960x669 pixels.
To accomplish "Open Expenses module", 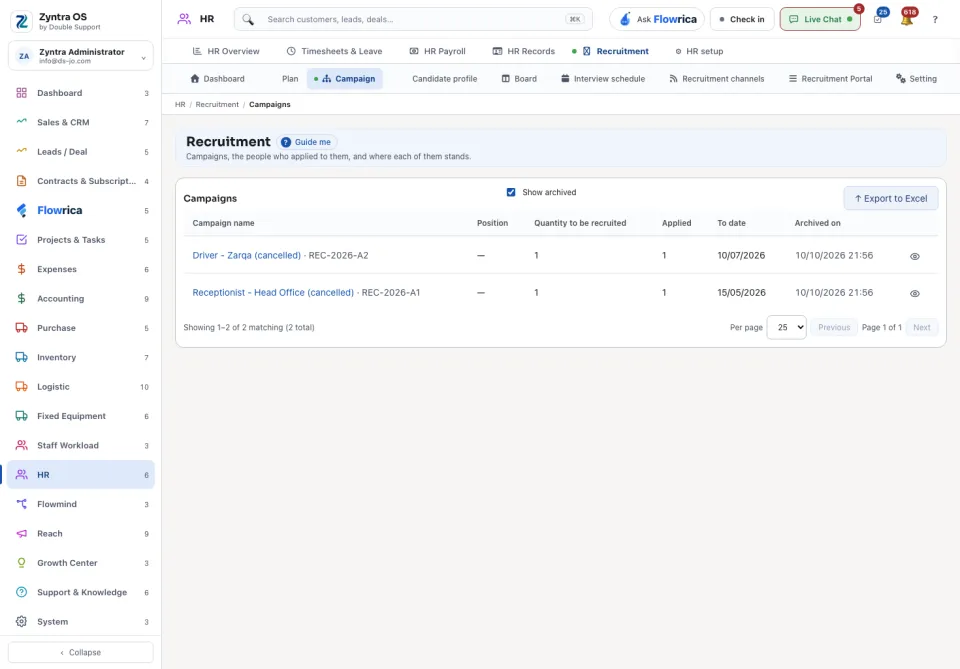I will [x=81, y=269].
